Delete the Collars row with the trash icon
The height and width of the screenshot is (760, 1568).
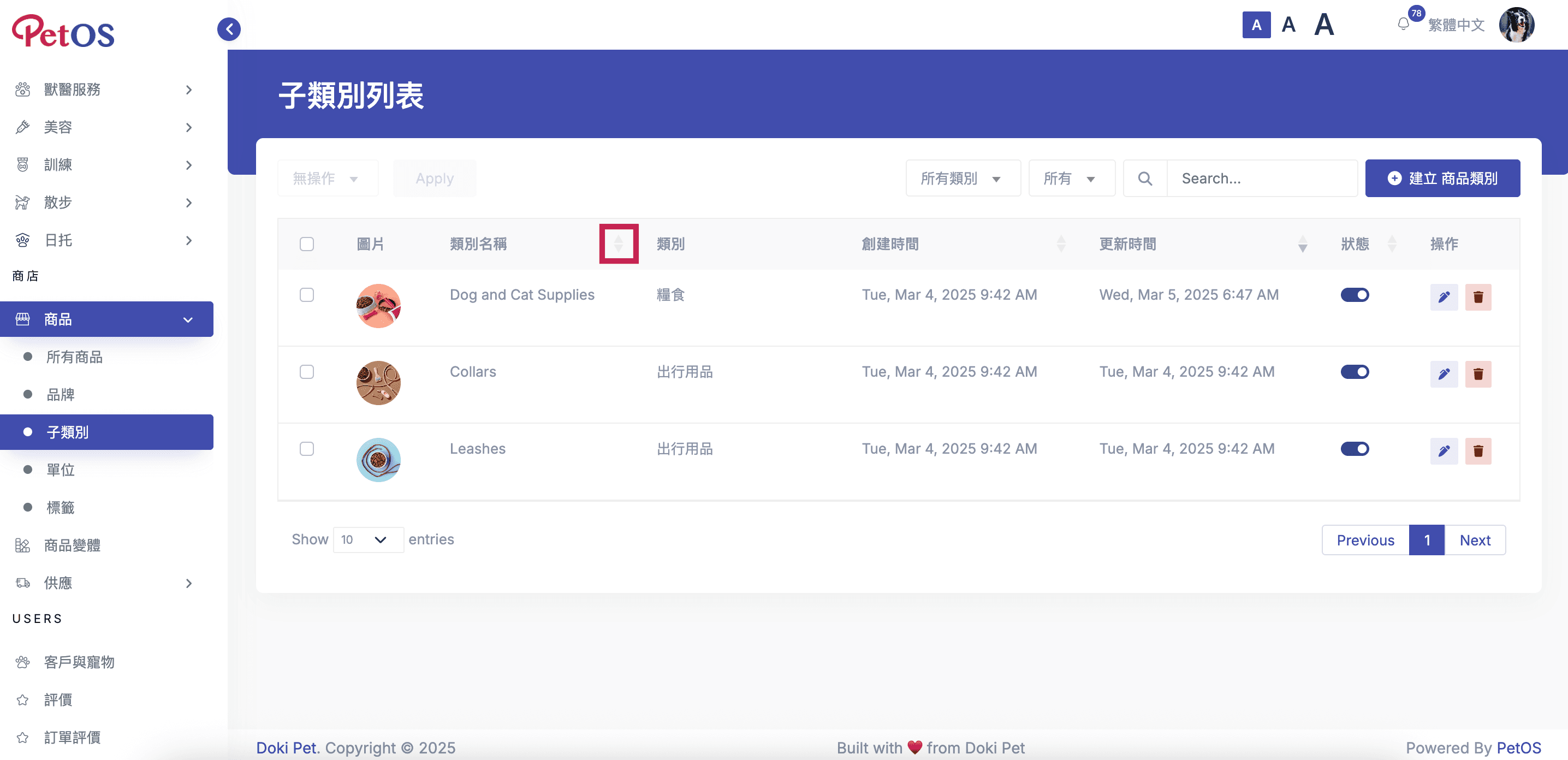pos(1477,373)
